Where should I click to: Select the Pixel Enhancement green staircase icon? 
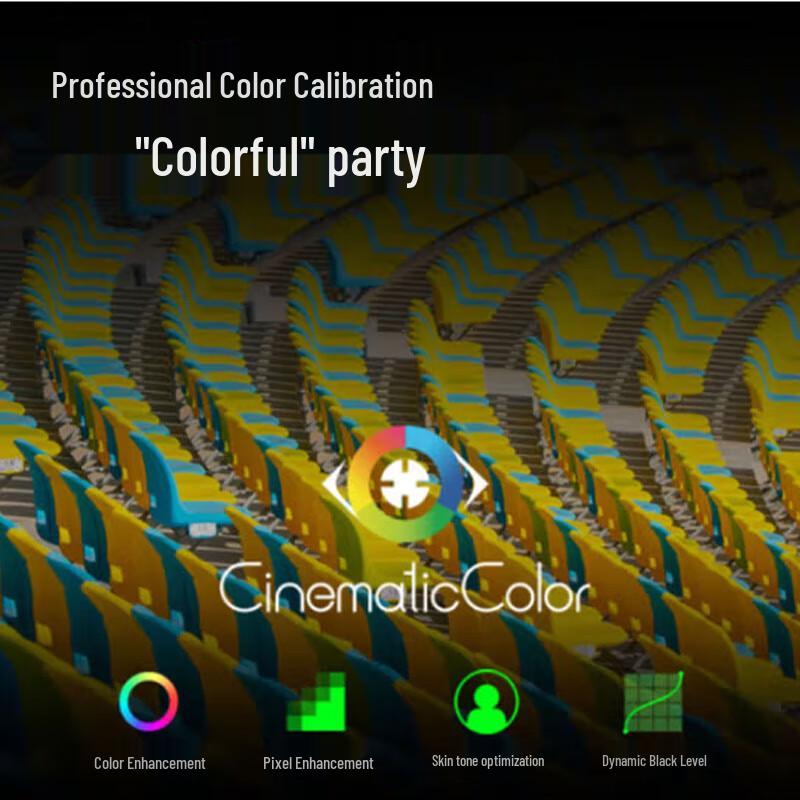(316, 702)
